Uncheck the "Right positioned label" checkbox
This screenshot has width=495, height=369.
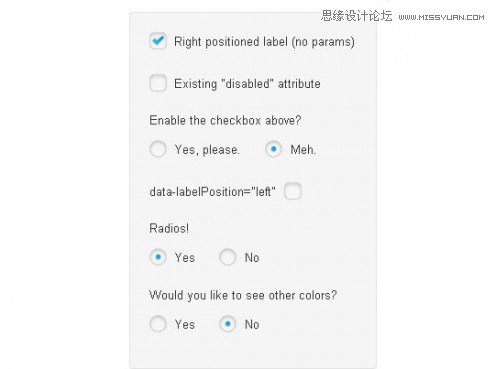tap(158, 41)
